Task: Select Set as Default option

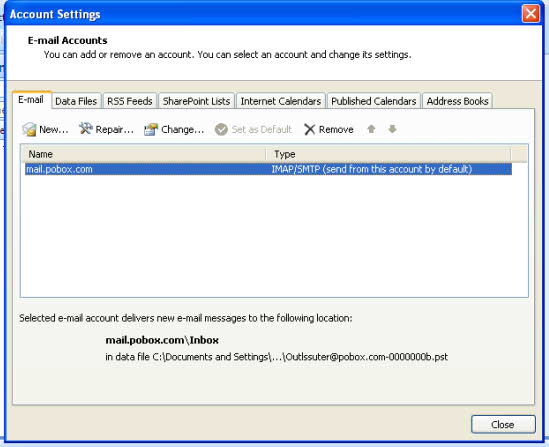Action: 253,130
